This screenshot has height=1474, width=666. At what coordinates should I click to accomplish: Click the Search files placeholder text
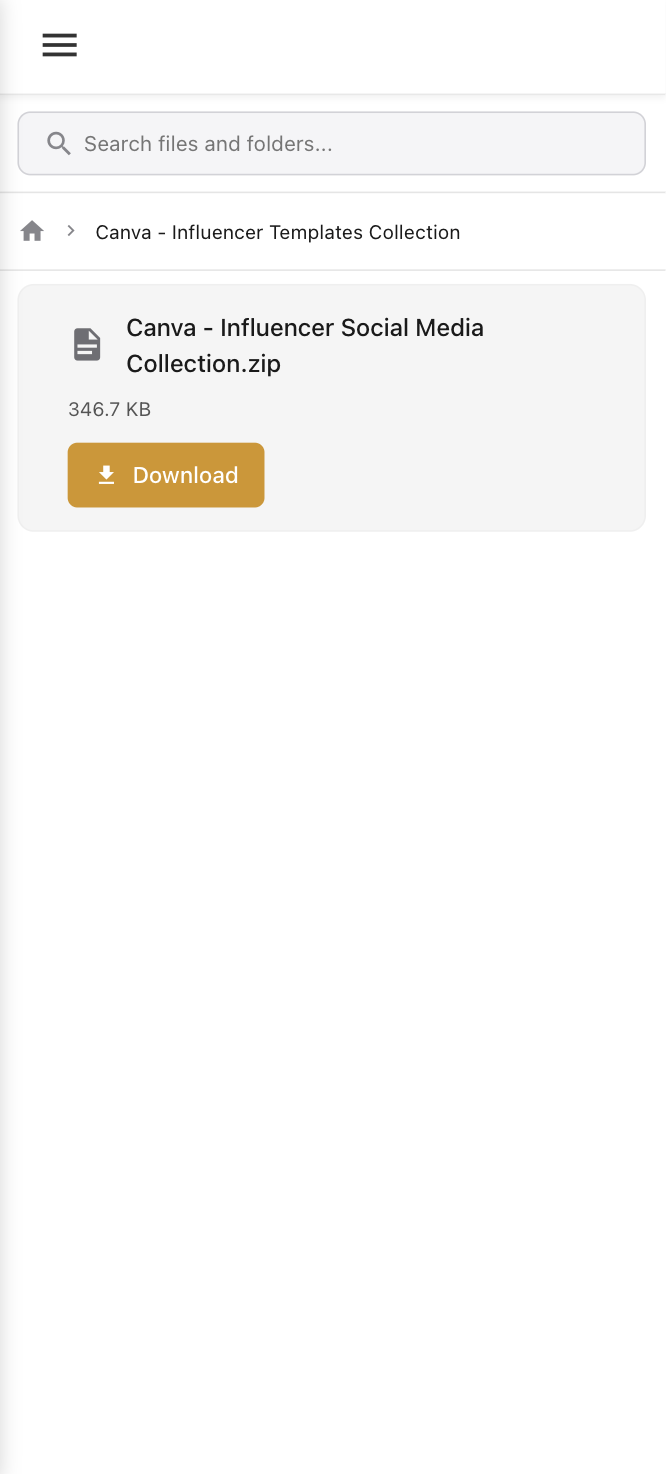[x=208, y=144]
